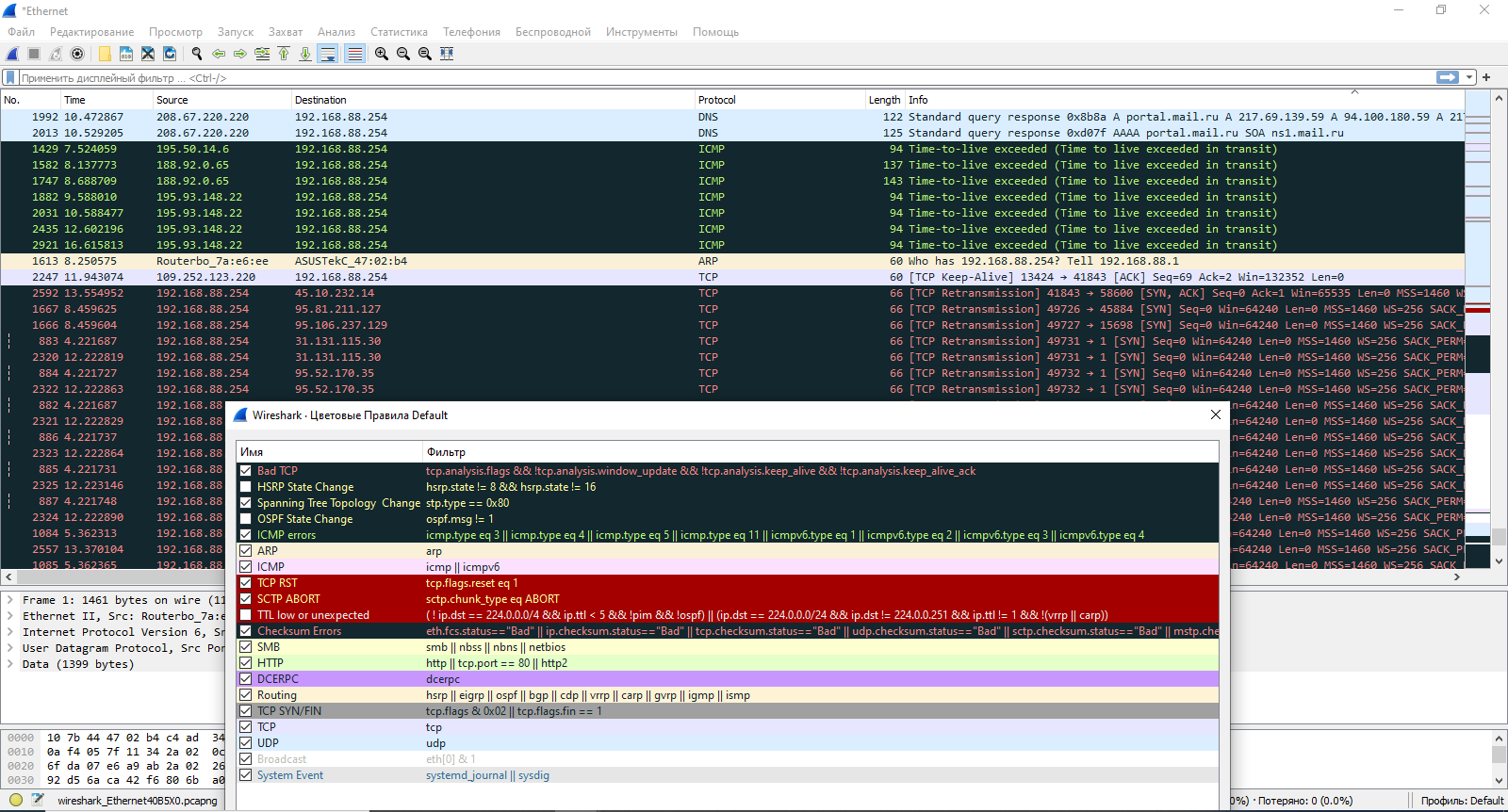Add a display filter button with plus
This screenshot has width=1508, height=812.
point(1486,77)
